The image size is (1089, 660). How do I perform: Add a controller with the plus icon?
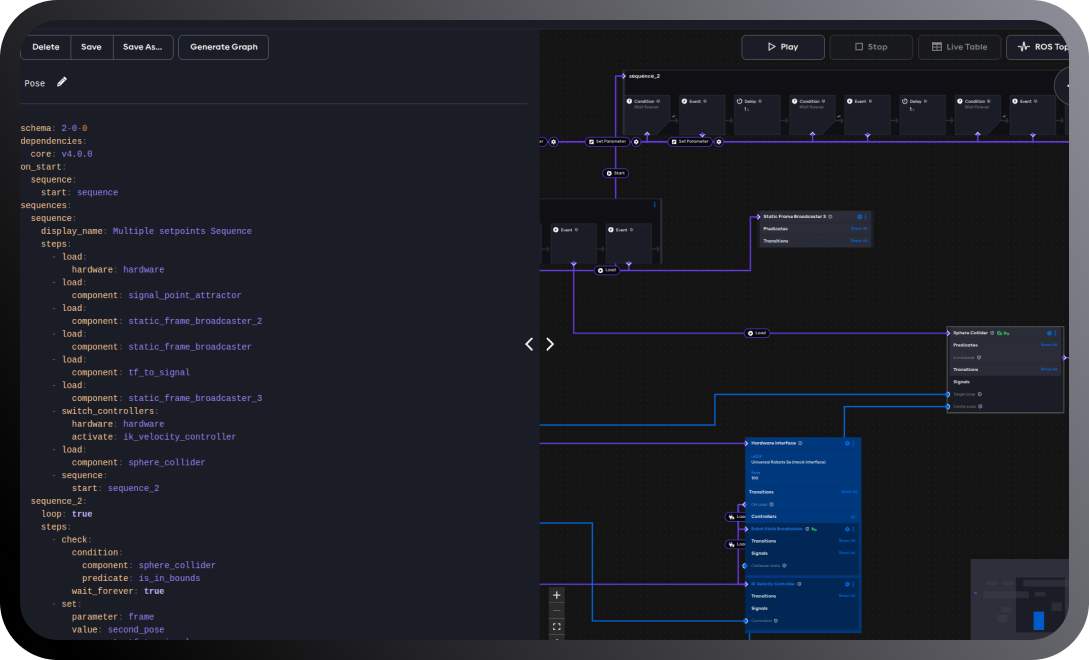(x=853, y=517)
